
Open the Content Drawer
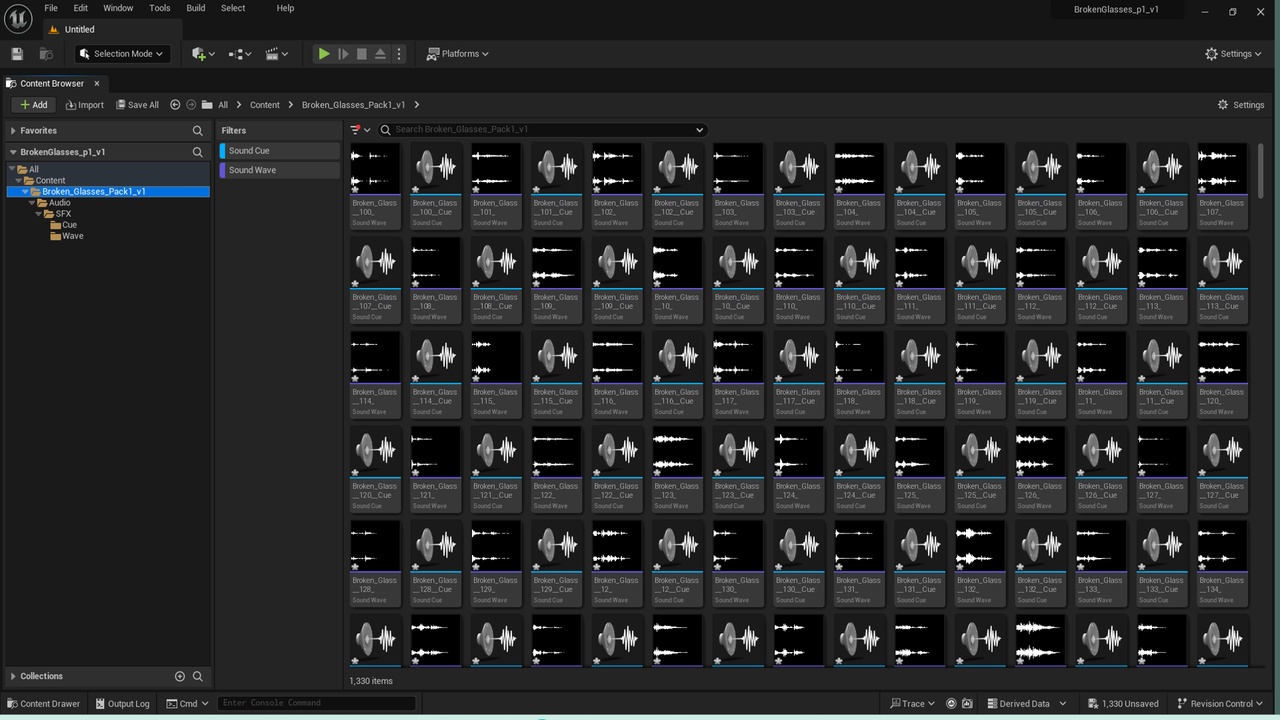(x=44, y=704)
